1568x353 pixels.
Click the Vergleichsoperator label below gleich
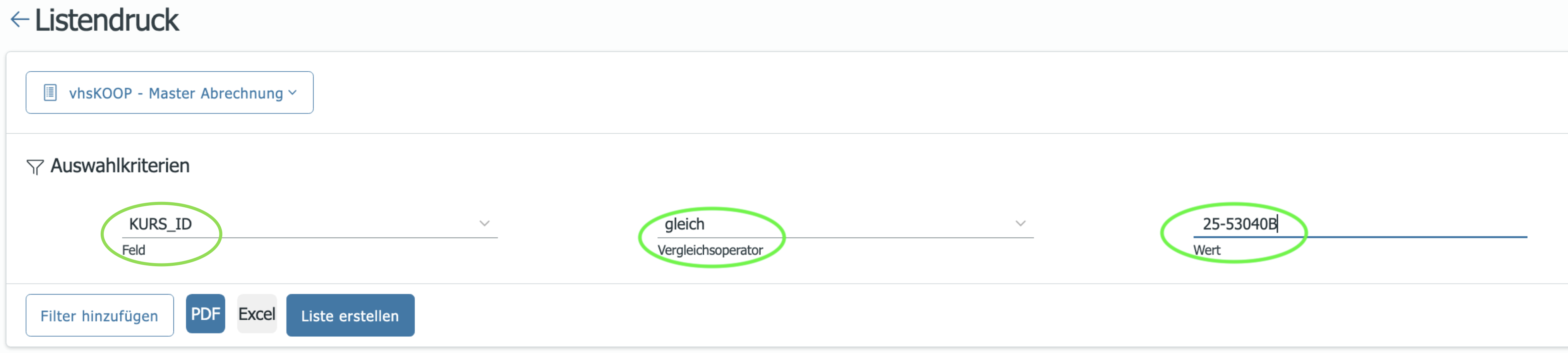(710, 250)
